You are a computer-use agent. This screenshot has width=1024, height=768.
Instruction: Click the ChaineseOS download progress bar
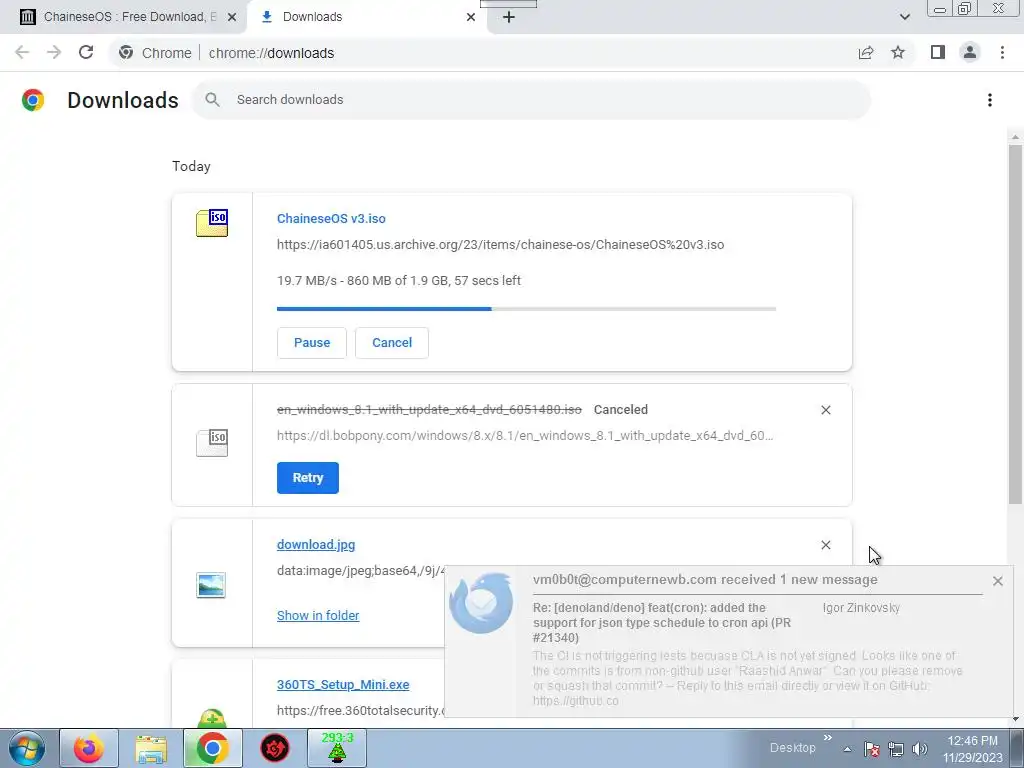[x=526, y=309]
